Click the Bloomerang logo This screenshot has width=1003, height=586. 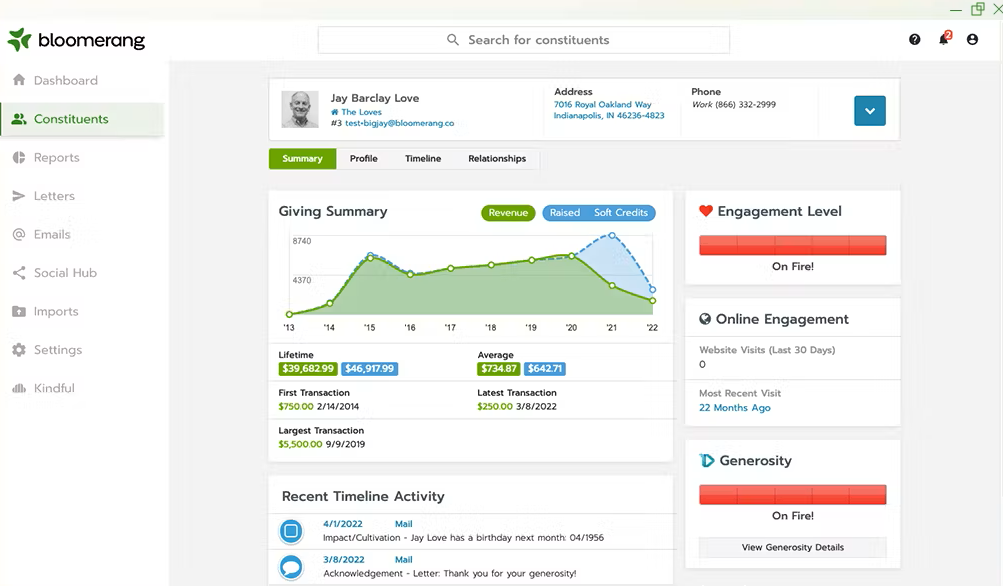(x=76, y=40)
